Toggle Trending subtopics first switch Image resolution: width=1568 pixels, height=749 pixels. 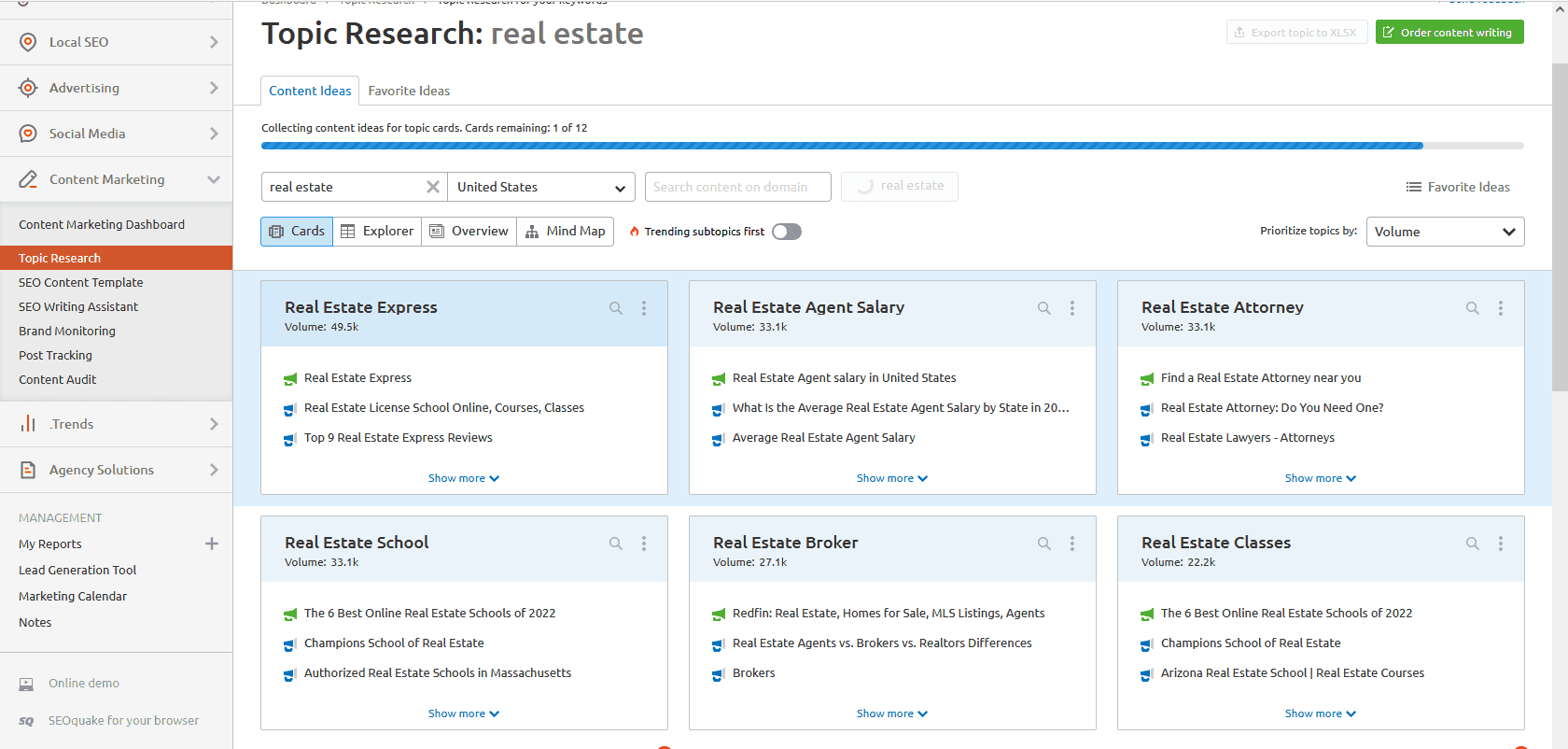tap(786, 232)
